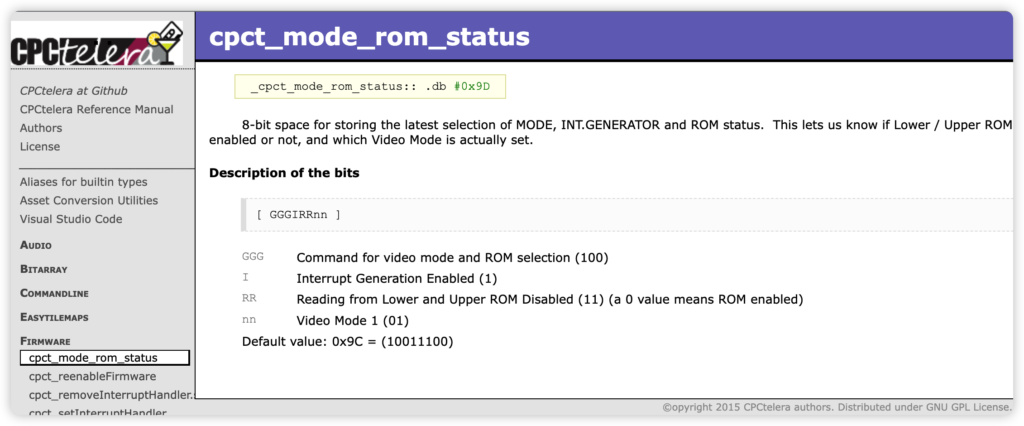Click the #0x9D value in prototype

tap(472, 86)
